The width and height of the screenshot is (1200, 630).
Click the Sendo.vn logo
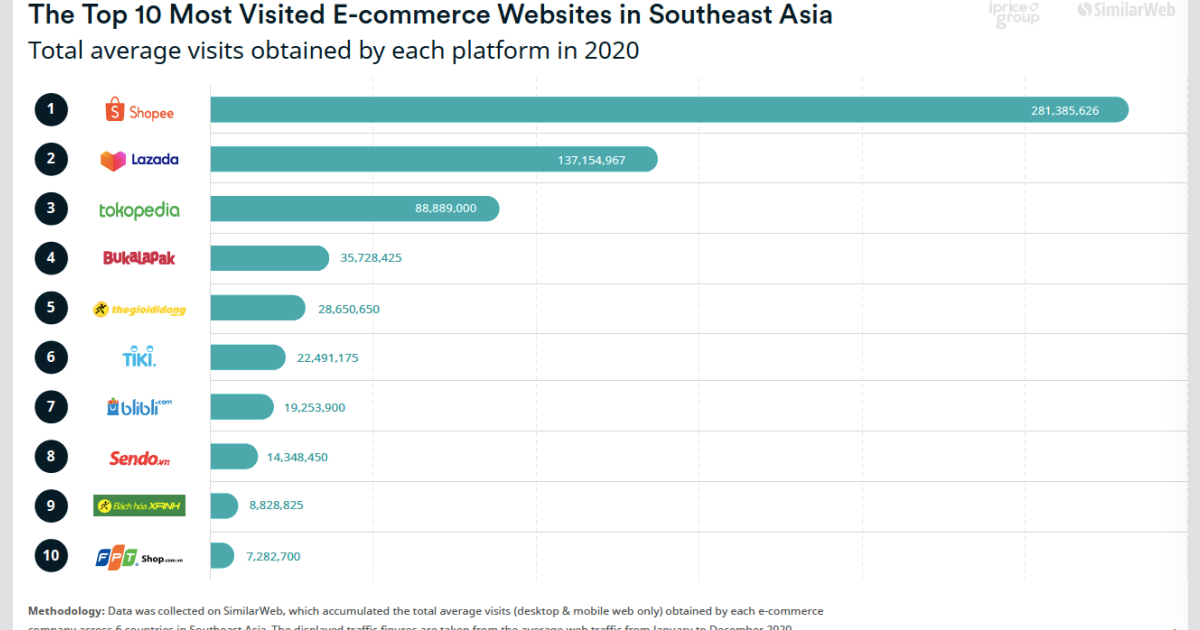pos(138,456)
